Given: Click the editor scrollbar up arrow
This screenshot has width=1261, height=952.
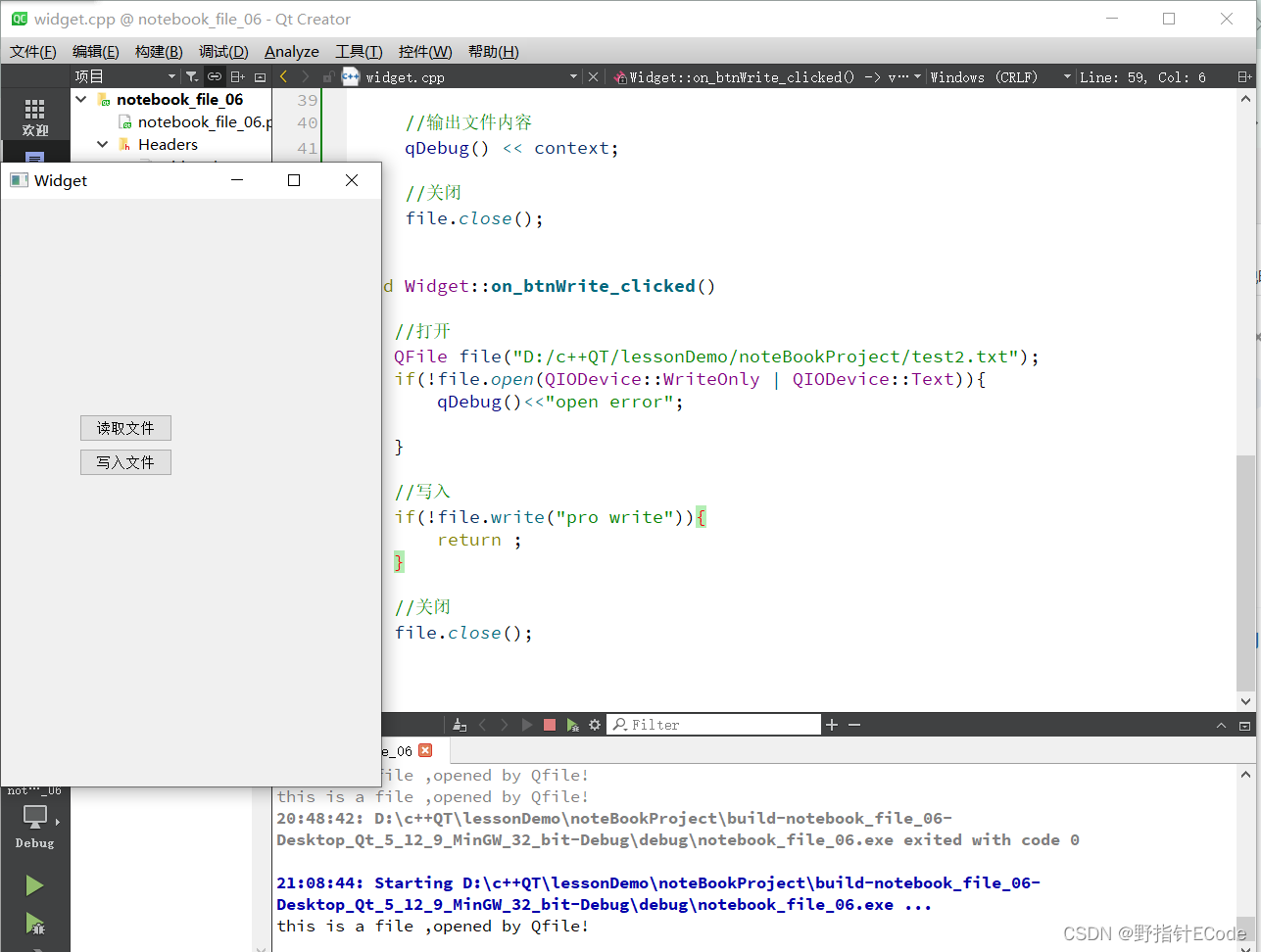Looking at the screenshot, I should [1245, 98].
